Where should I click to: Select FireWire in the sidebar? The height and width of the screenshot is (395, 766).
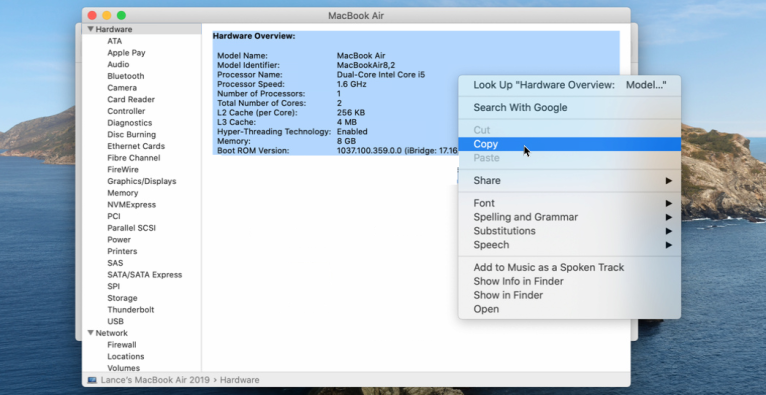point(123,170)
